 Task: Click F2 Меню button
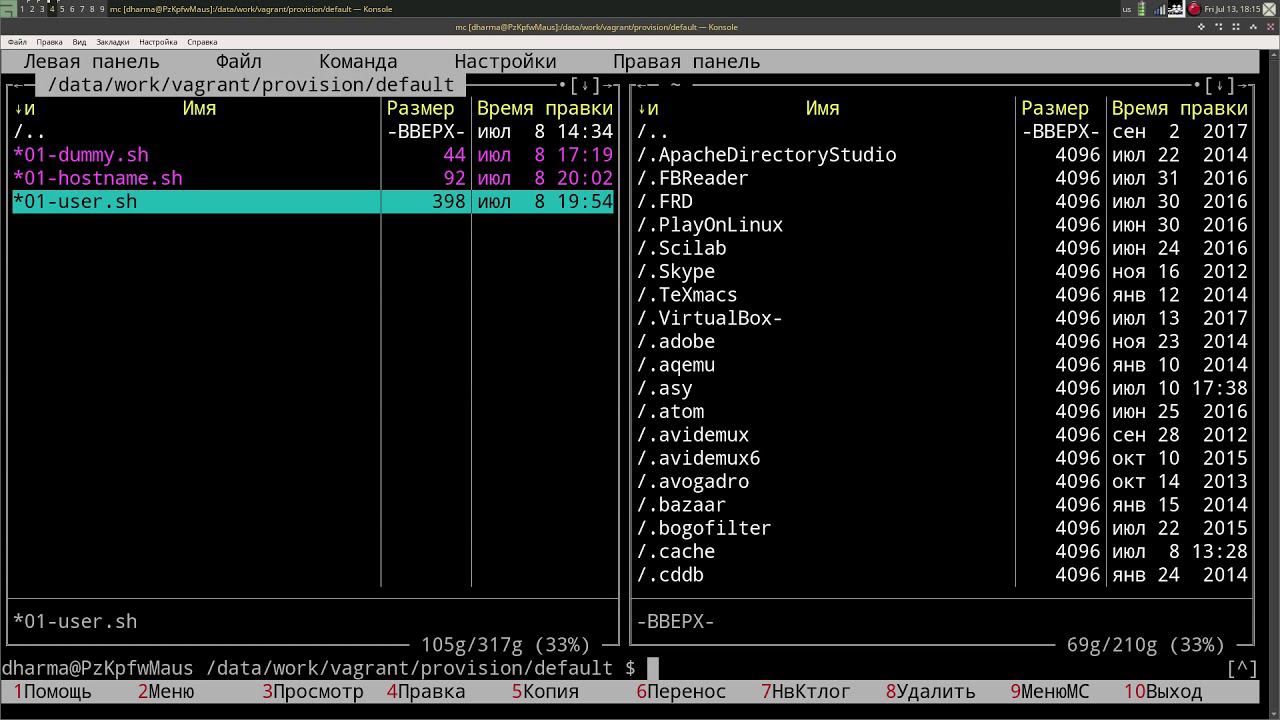(x=166, y=691)
